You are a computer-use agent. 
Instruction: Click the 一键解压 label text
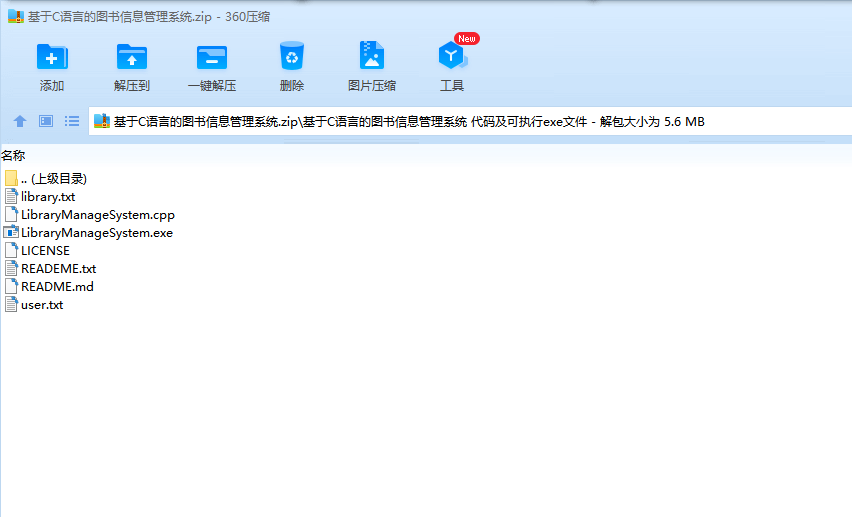coord(211,85)
